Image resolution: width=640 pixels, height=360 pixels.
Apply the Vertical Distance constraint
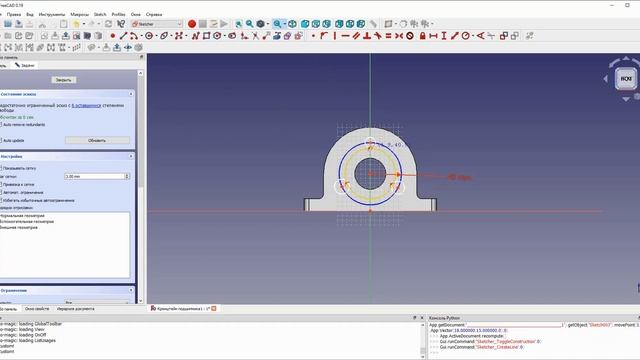tap(444, 36)
